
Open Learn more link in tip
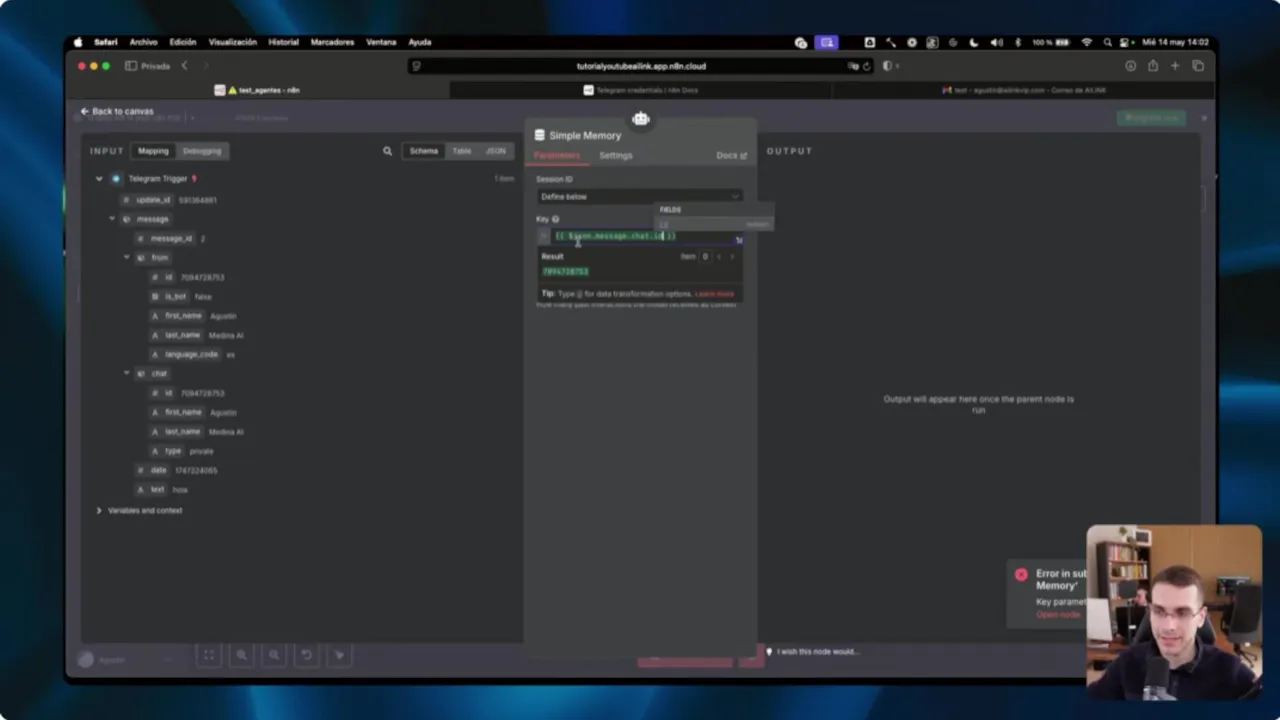tap(714, 294)
